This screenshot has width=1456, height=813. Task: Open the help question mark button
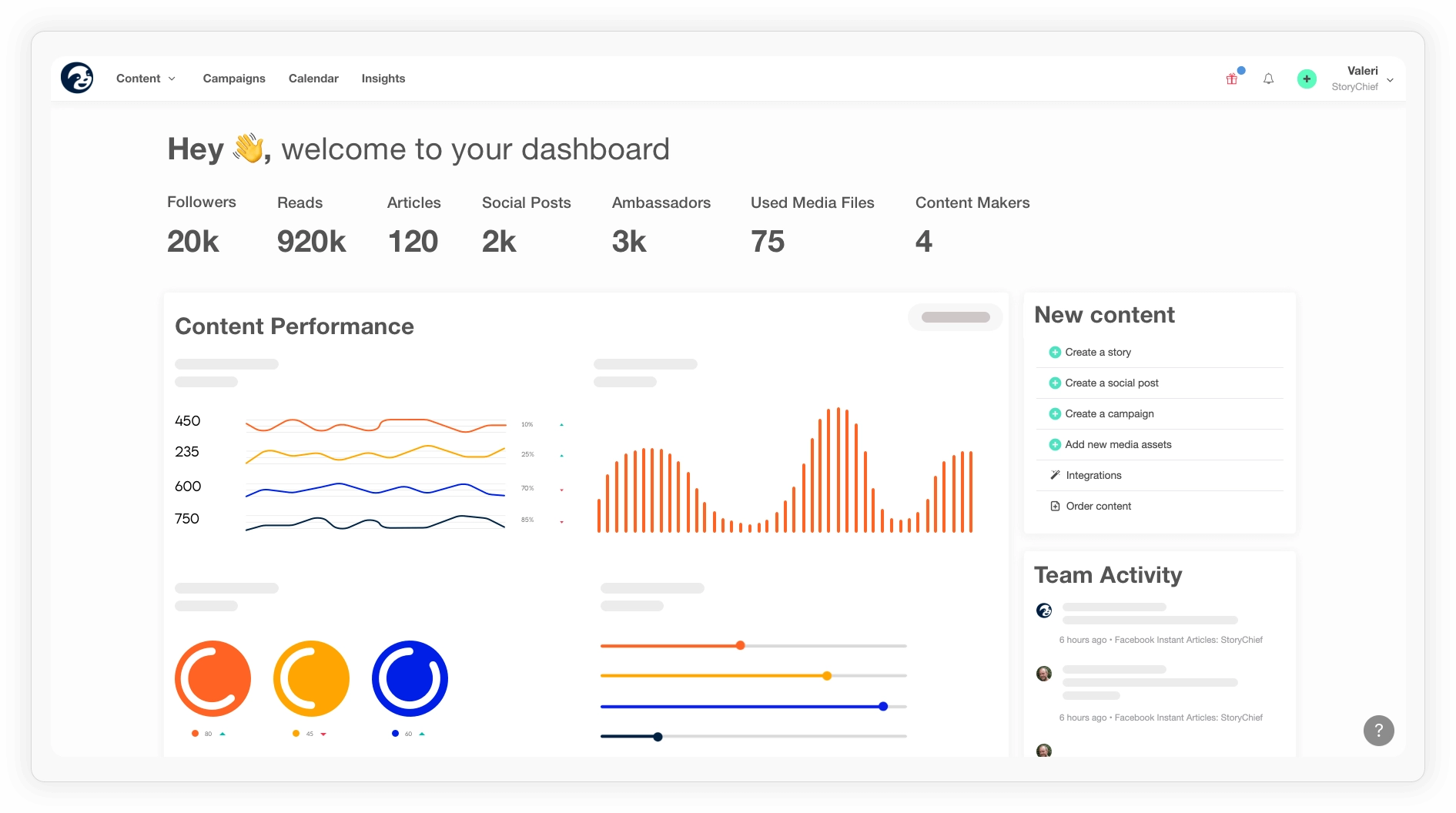(x=1377, y=730)
